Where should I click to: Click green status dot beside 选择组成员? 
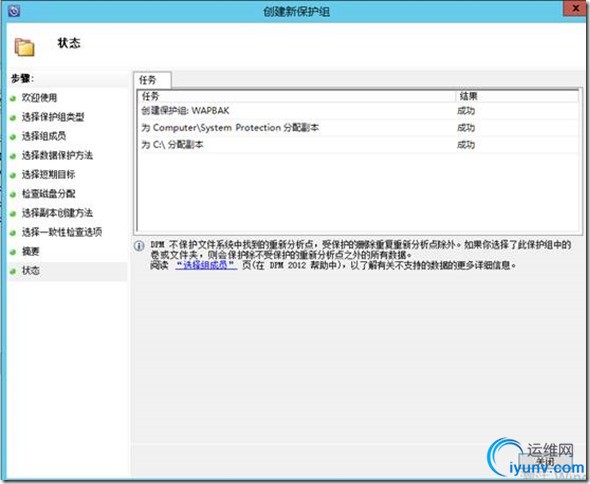coord(13,137)
